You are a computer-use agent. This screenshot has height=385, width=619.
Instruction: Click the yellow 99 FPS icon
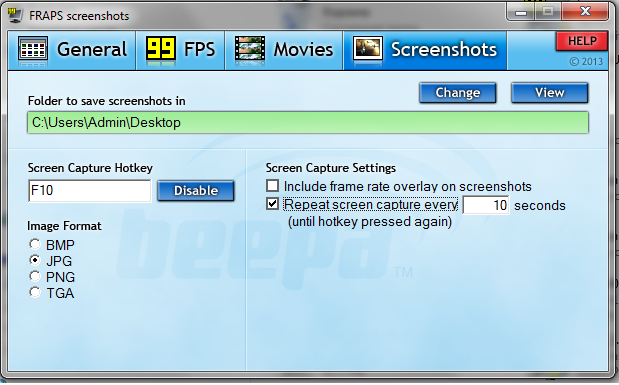pyautogui.click(x=161, y=49)
